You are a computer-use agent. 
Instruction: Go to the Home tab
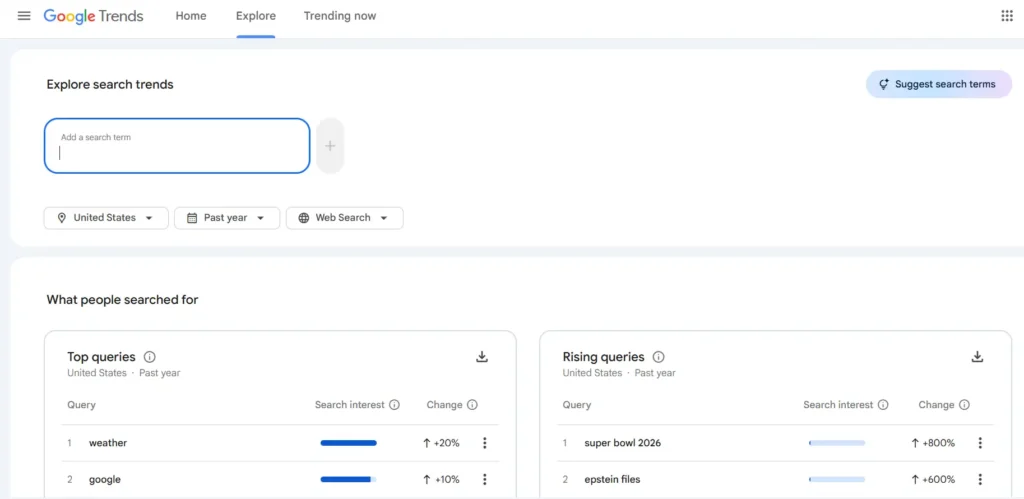tap(191, 16)
